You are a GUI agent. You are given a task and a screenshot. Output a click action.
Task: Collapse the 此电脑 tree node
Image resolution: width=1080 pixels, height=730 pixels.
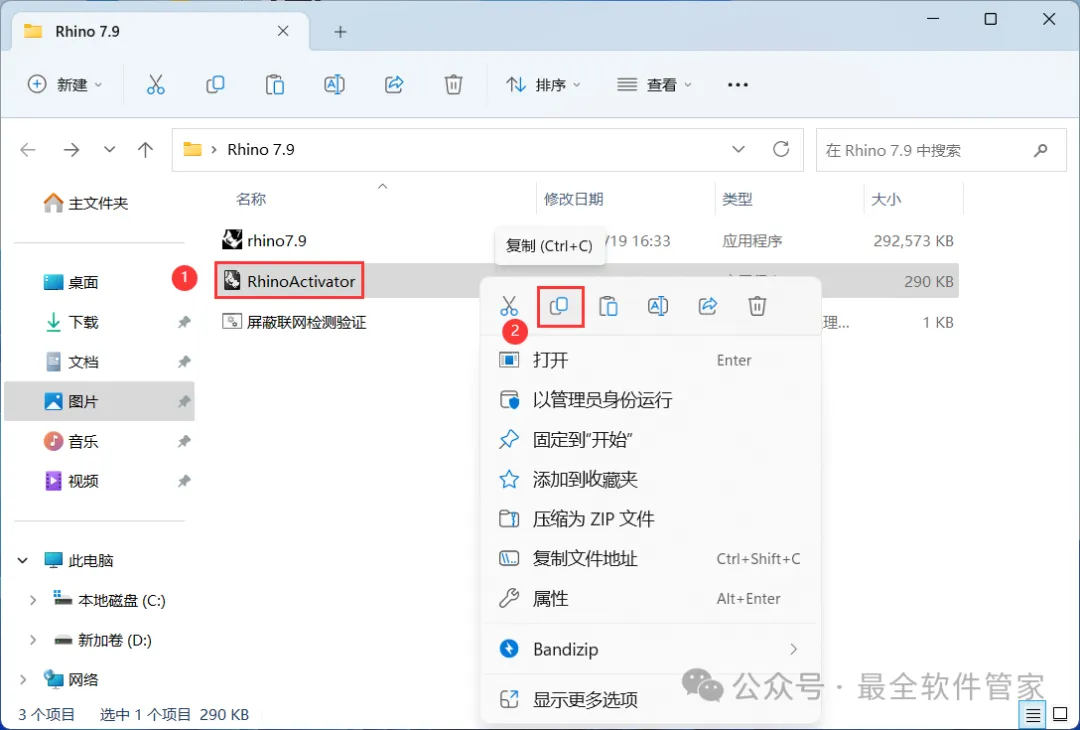(23, 561)
